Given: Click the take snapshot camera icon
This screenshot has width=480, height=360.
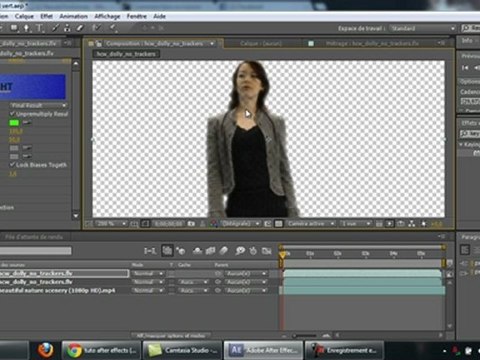Looking at the screenshot, I should tap(191, 224).
